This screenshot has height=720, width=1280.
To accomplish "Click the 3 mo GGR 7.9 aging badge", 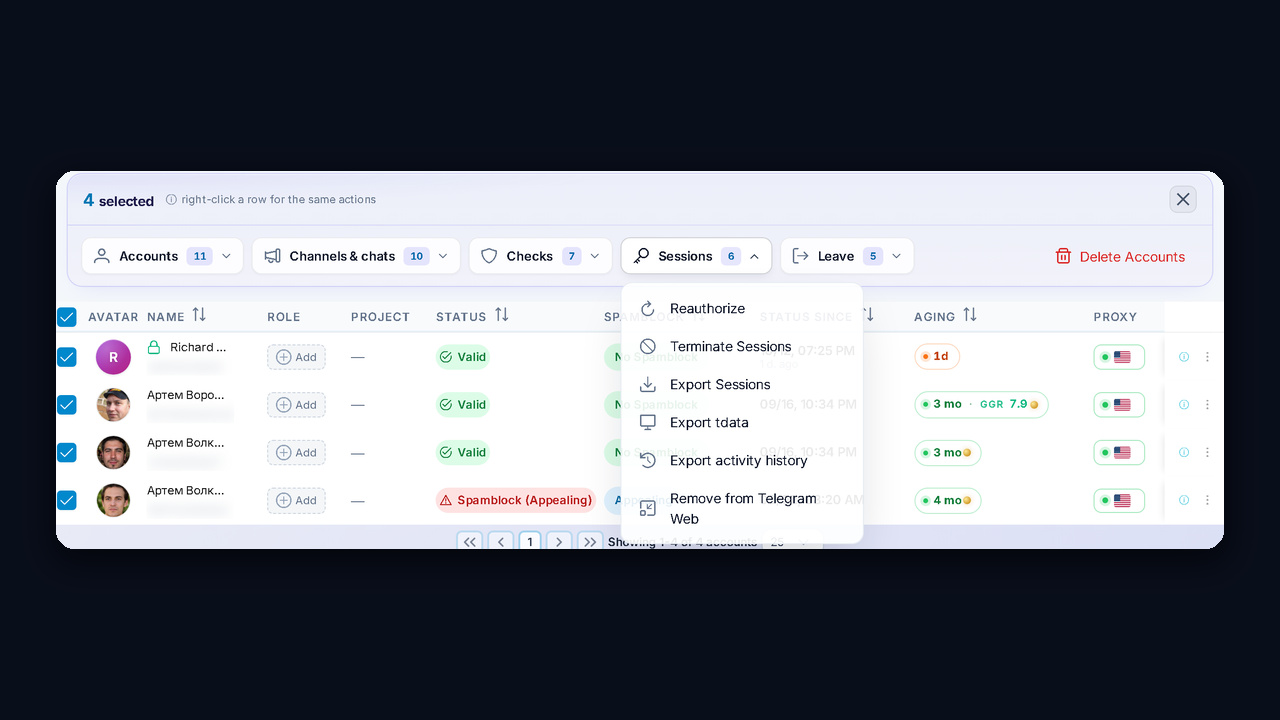I will 981,405.
